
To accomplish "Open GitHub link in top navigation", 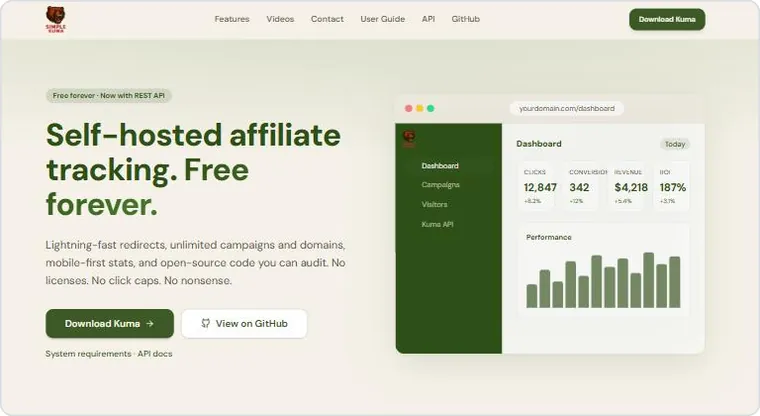I will [465, 19].
